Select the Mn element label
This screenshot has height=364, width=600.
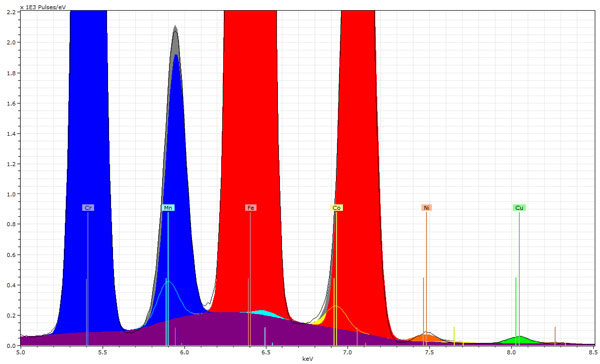click(x=168, y=208)
